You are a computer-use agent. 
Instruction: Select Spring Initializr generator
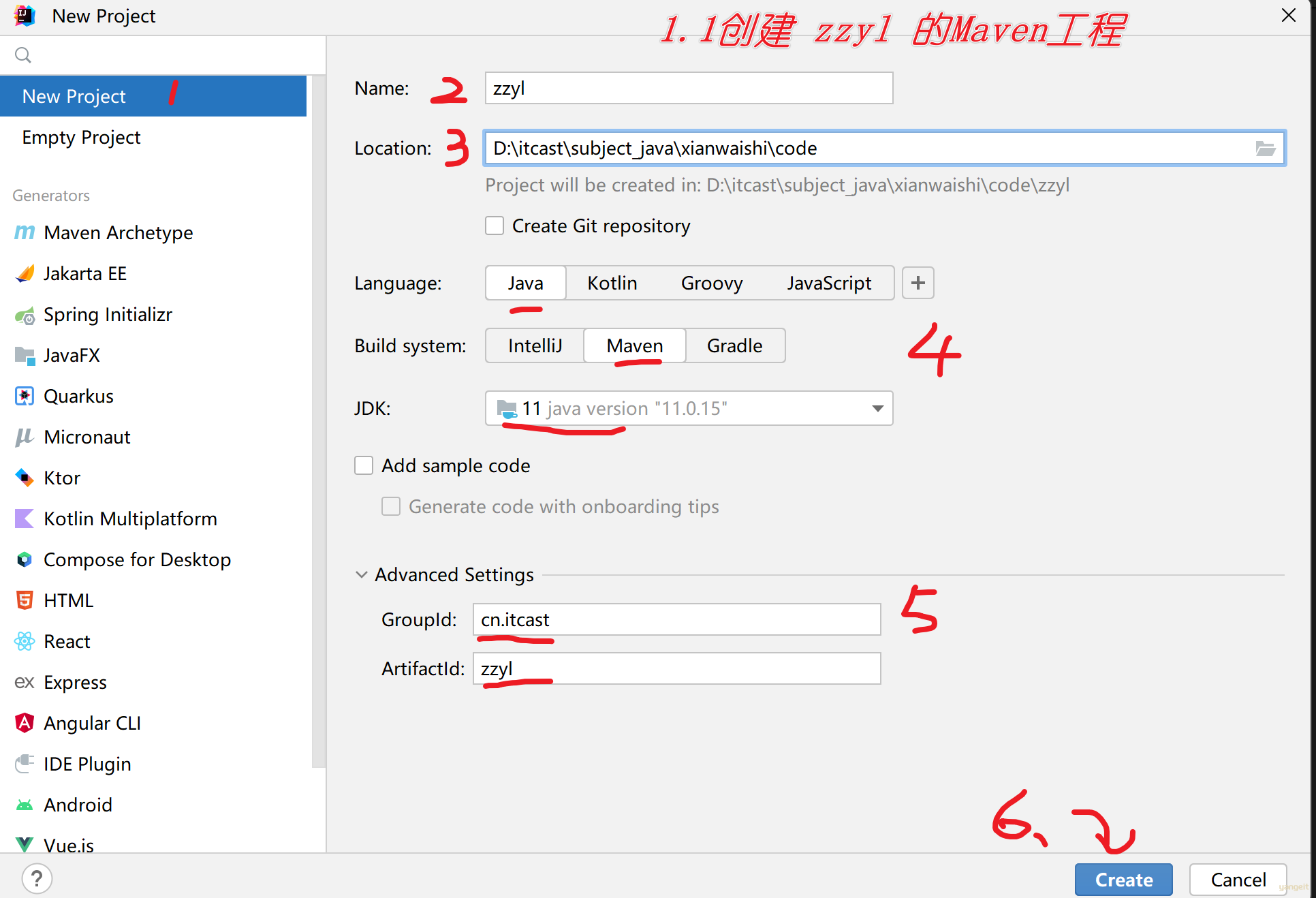[x=153, y=314]
